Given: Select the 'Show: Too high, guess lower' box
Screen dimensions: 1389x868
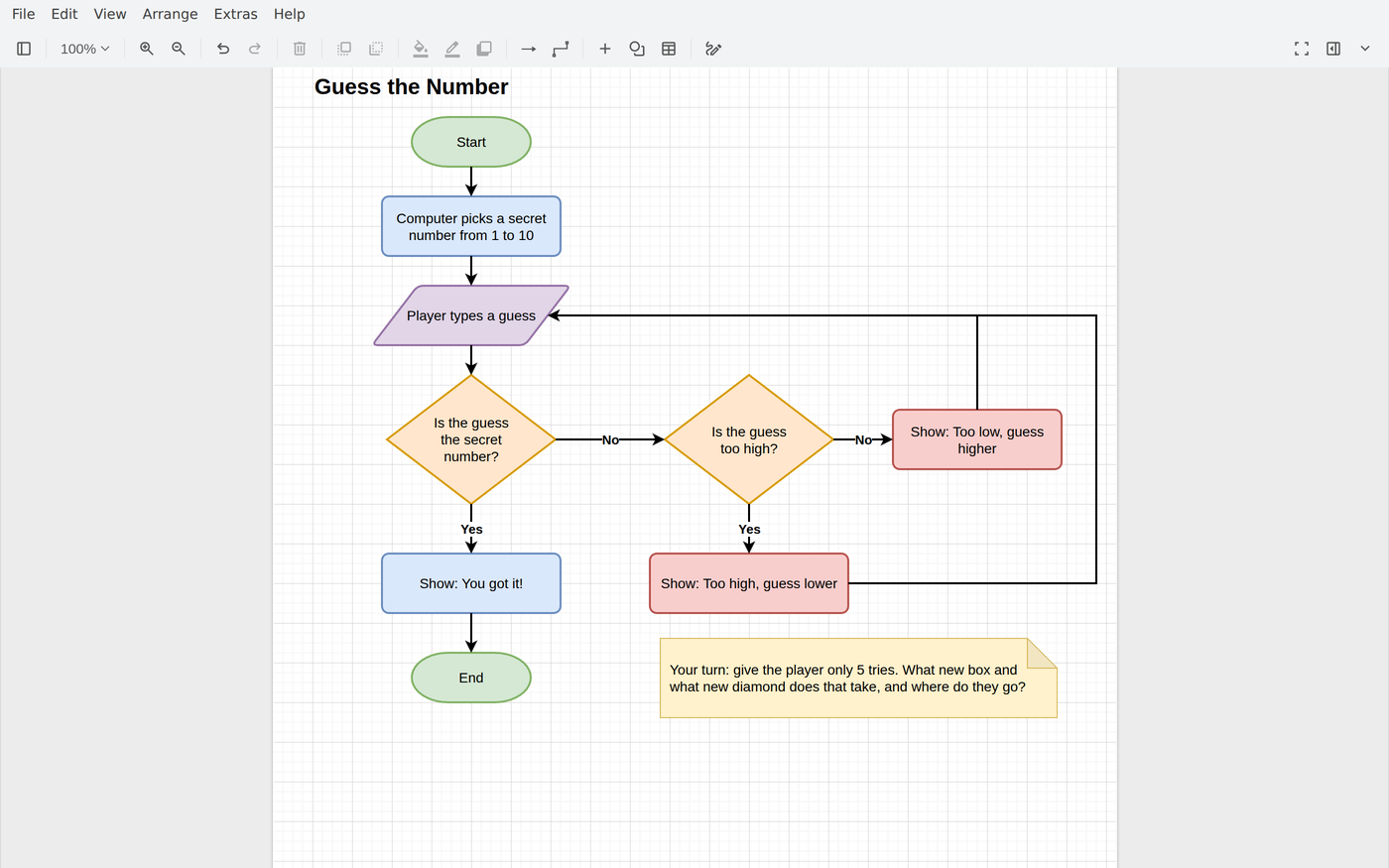Looking at the screenshot, I should [x=749, y=583].
